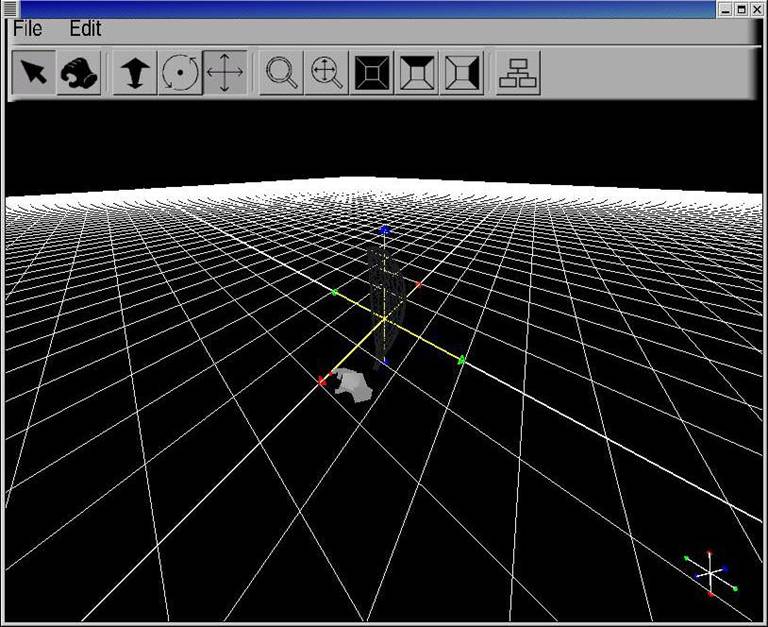Click the orientation axis gizmo in the corner
The width and height of the screenshot is (768, 627).
(x=710, y=573)
